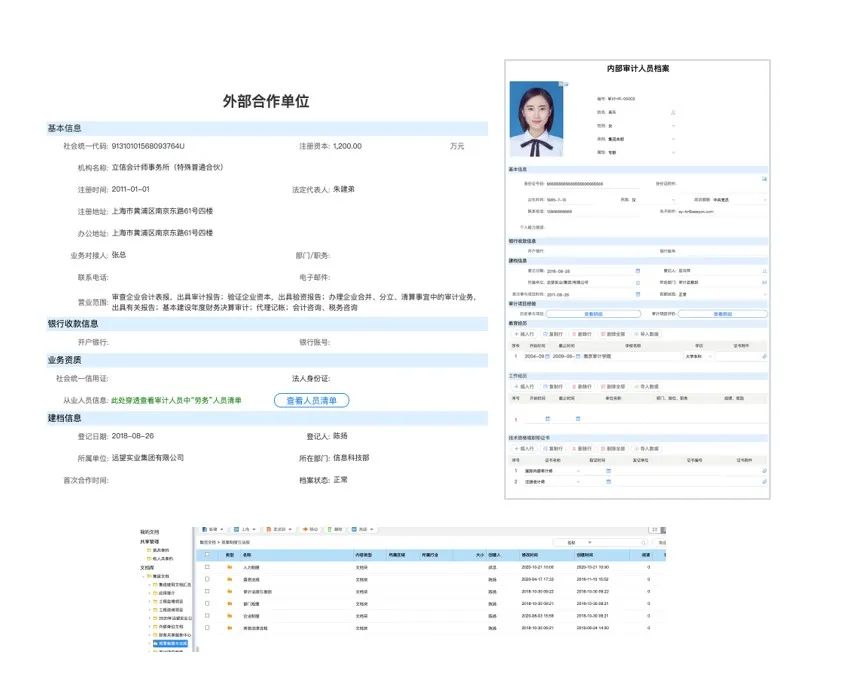The width and height of the screenshot is (849, 679).
Task: Open start date calendar in 工作经历 row
Action: pos(547,418)
